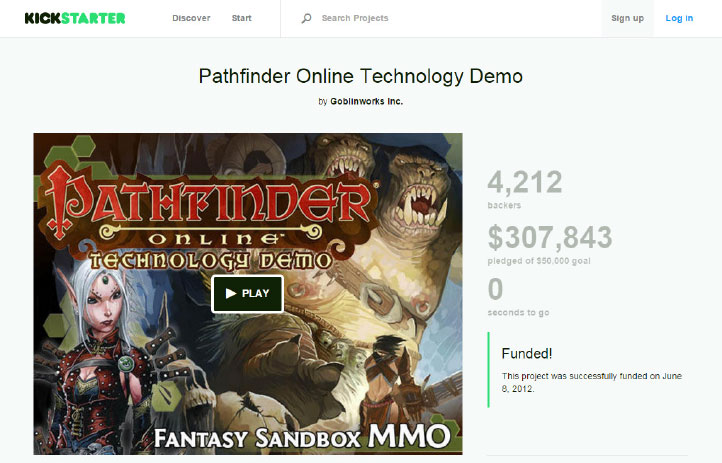Click the Log in link
Viewport: 722px width, 463px height.
pos(679,18)
